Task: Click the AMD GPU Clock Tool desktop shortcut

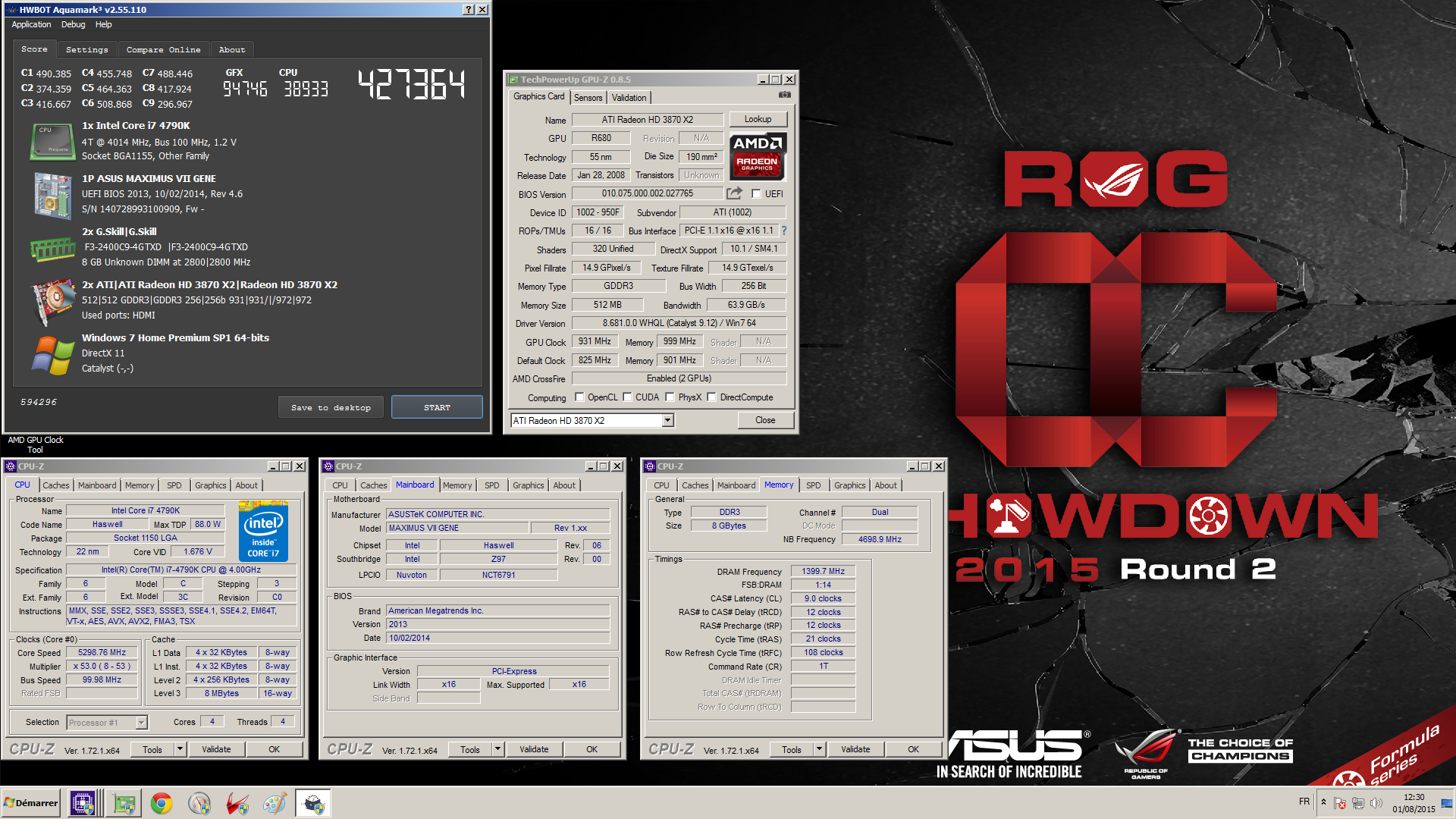Action: coord(36,444)
